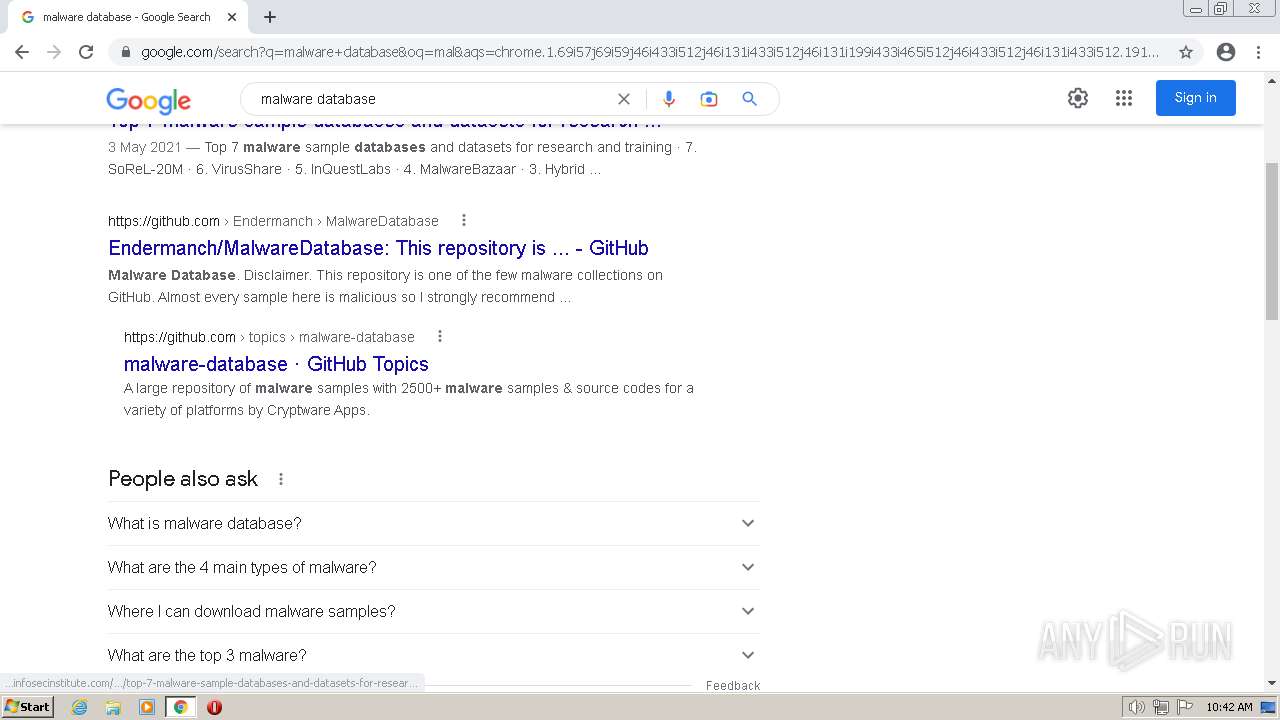Select the malware database Google Search tab
Screen dimensions: 1280x720
(127, 17)
